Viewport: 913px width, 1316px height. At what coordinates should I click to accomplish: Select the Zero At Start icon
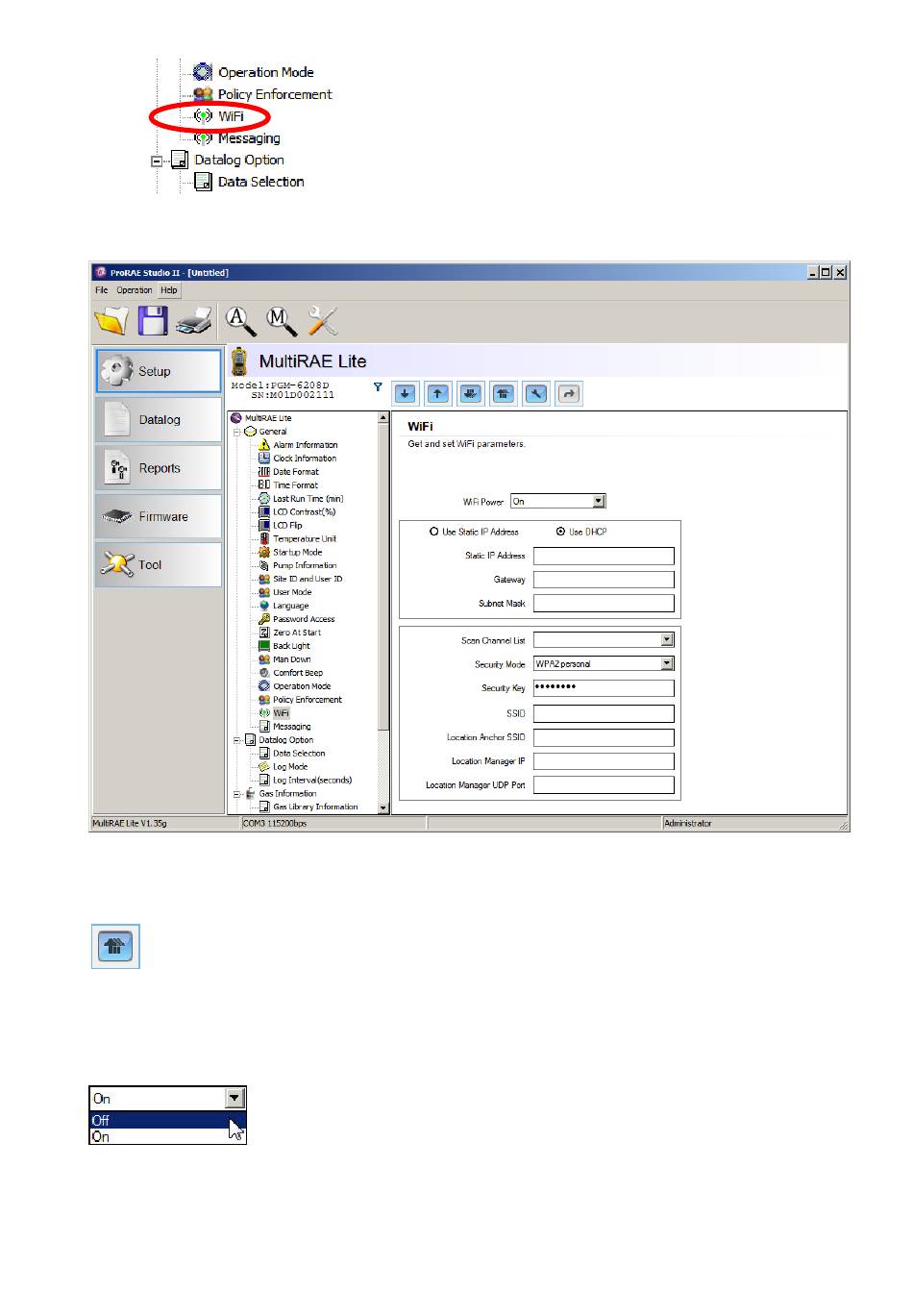(264, 633)
